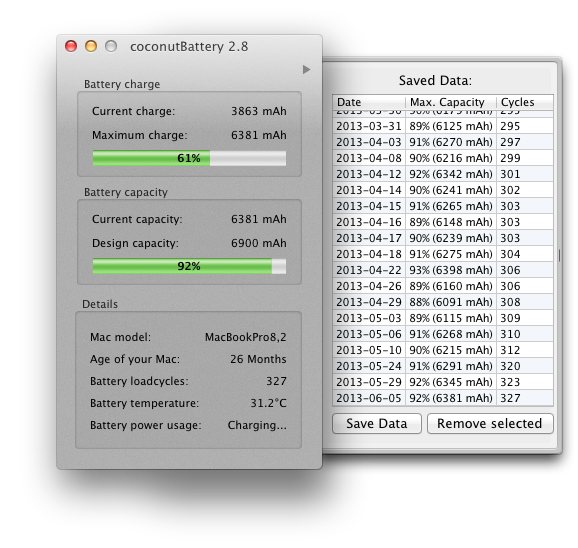Viewport: 578px width, 548px height.
Task: Select the 2013-04-12 saved data row
Action: 443,174
